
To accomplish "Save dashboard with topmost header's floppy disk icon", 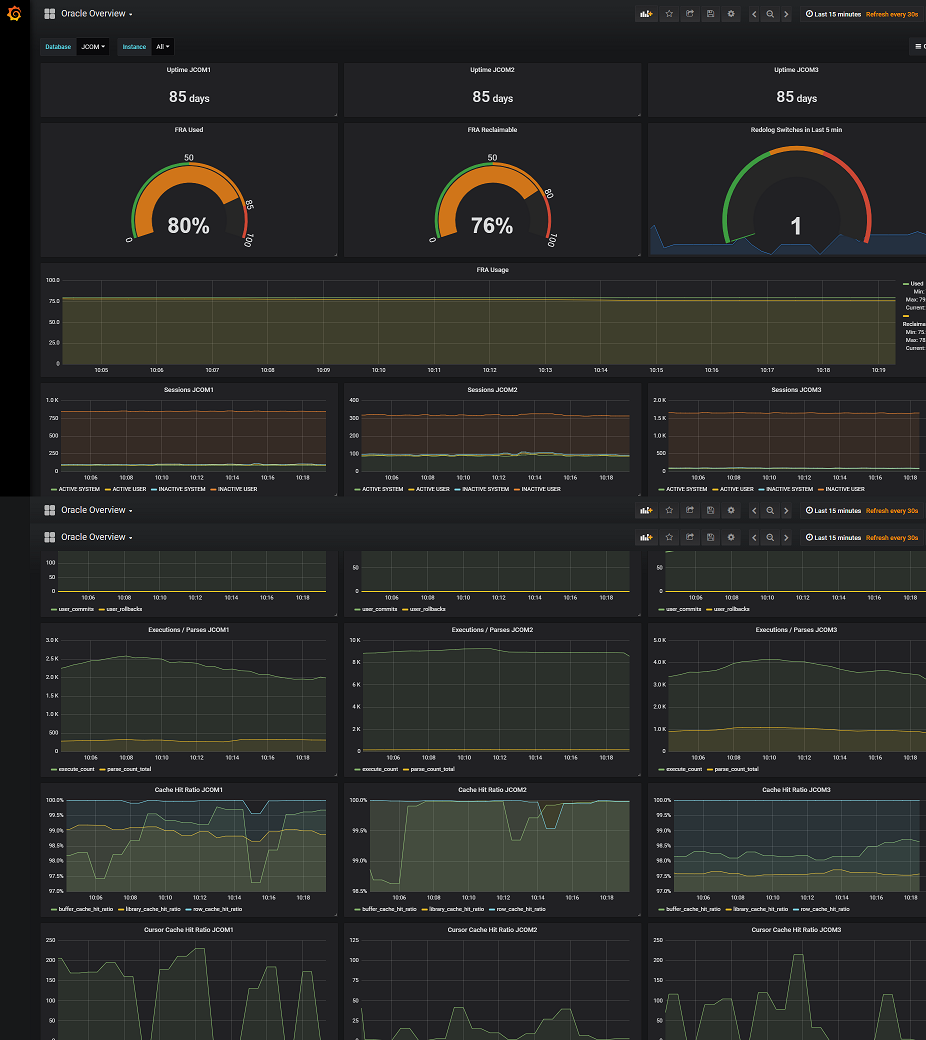I will (710, 14).
